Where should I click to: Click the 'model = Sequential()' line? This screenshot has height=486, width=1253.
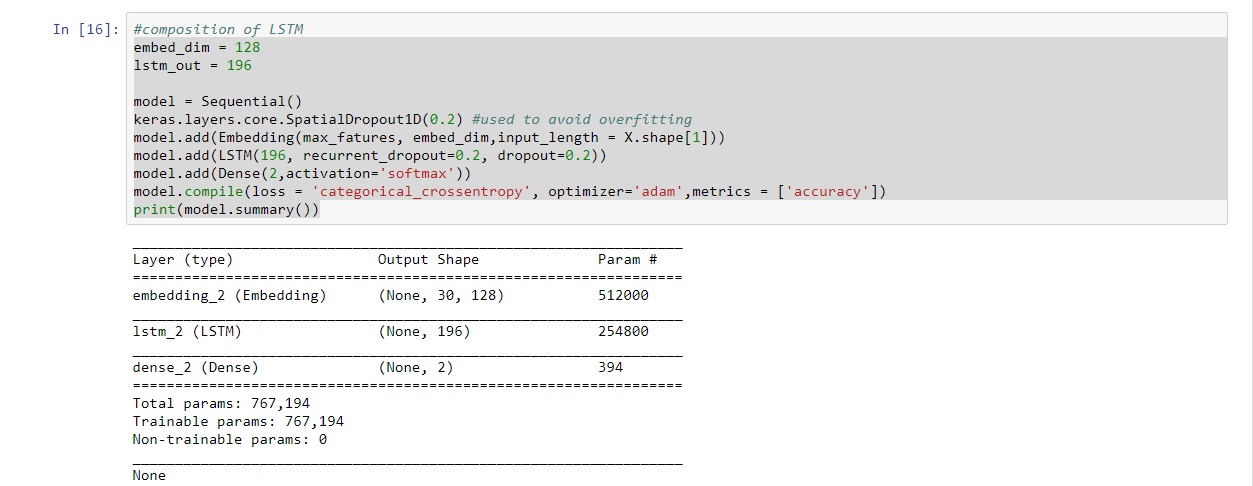pos(217,101)
